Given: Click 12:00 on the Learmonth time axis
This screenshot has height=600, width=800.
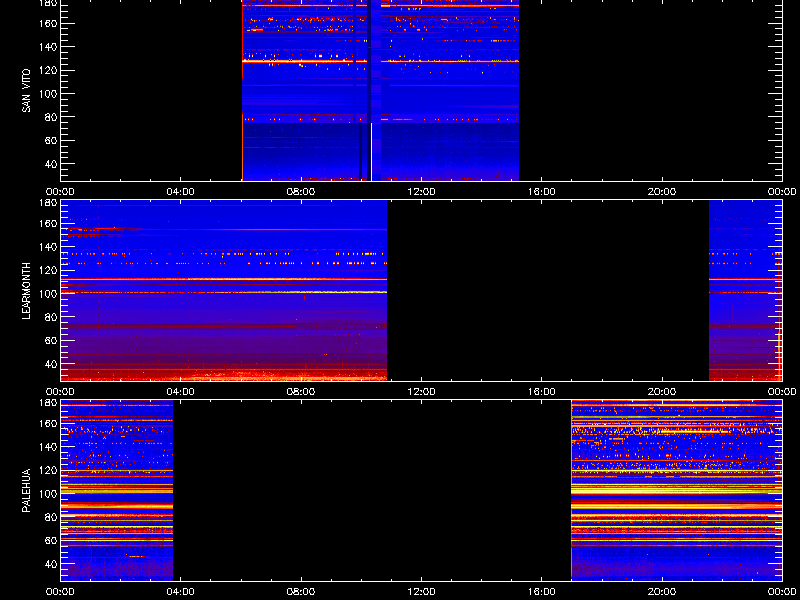Looking at the screenshot, I should click(421, 392).
